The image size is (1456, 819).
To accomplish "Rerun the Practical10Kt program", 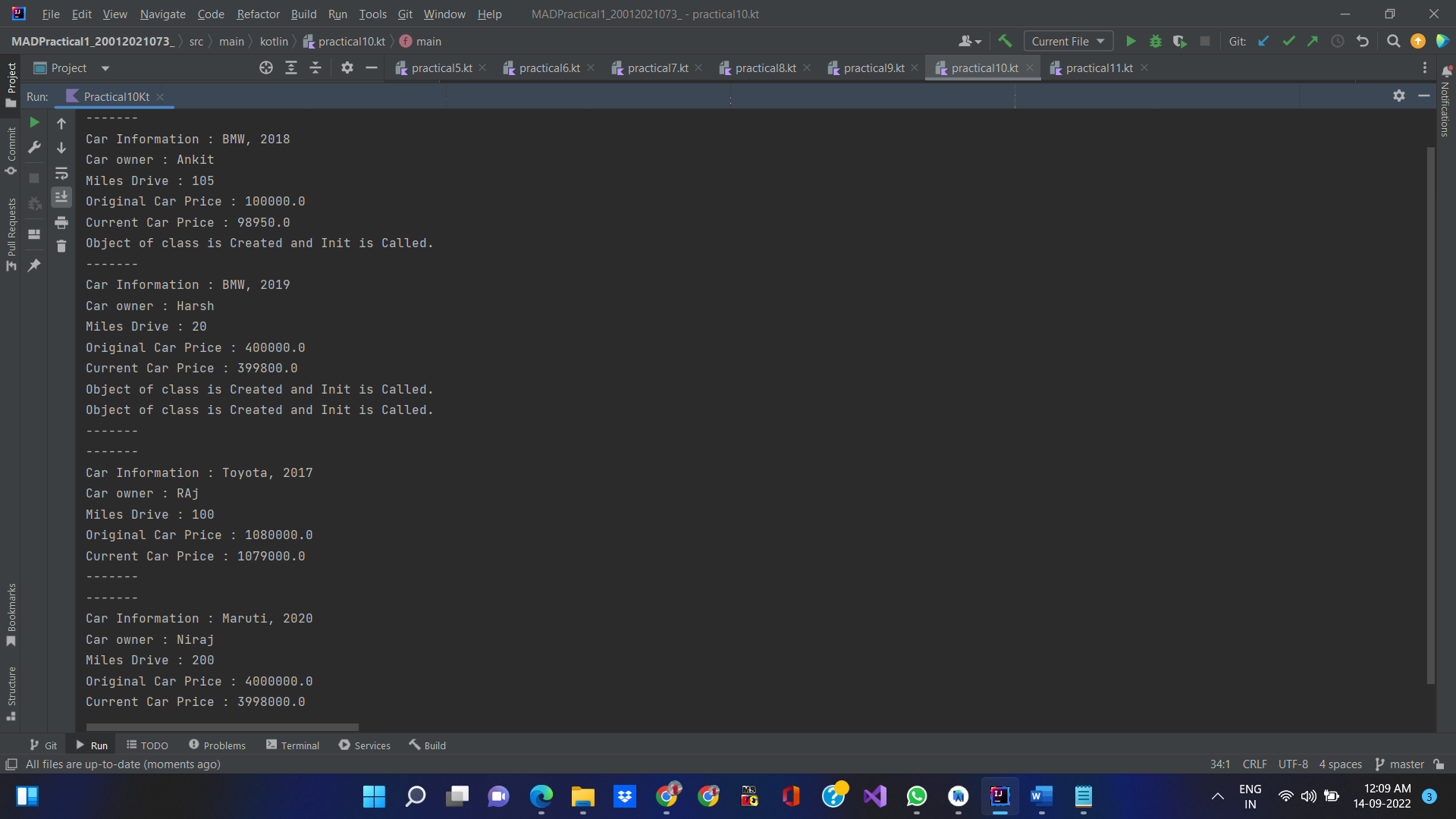I will click(x=33, y=122).
